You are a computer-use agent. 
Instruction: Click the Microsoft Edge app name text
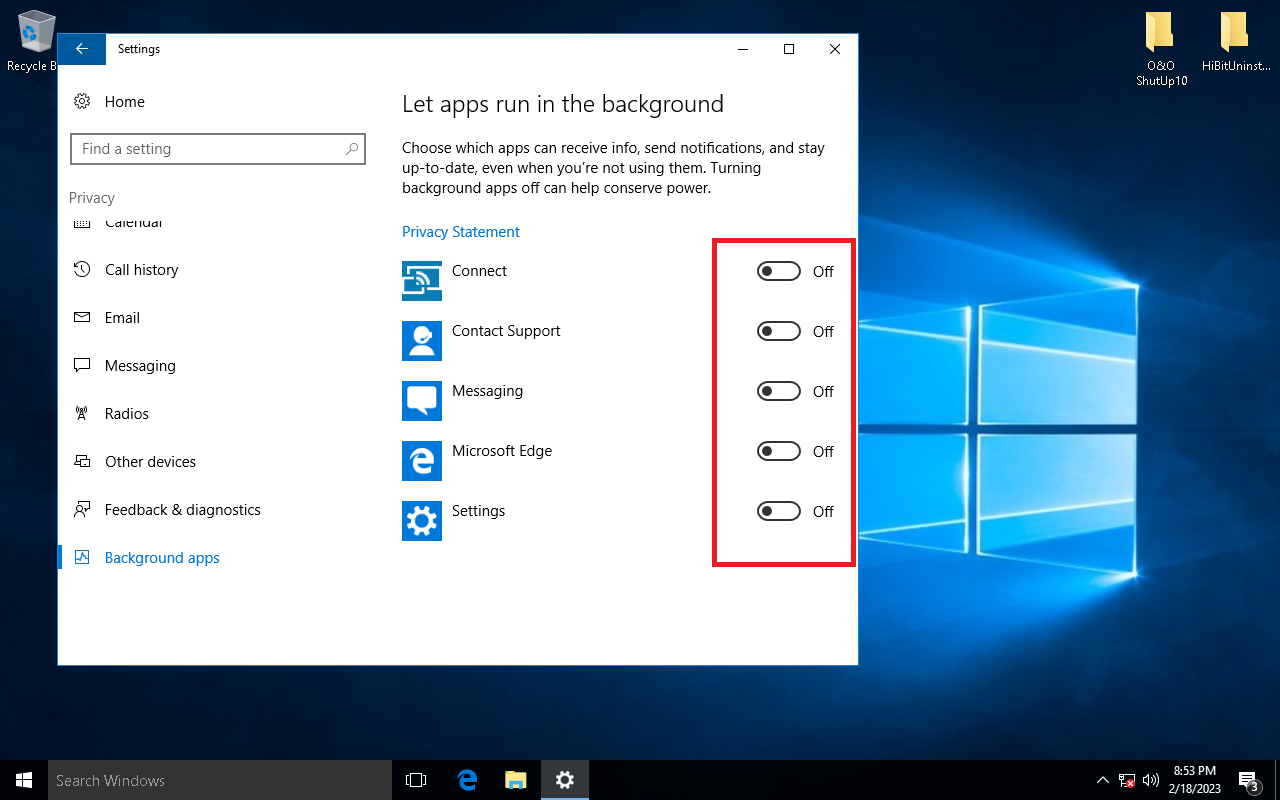tap(502, 451)
